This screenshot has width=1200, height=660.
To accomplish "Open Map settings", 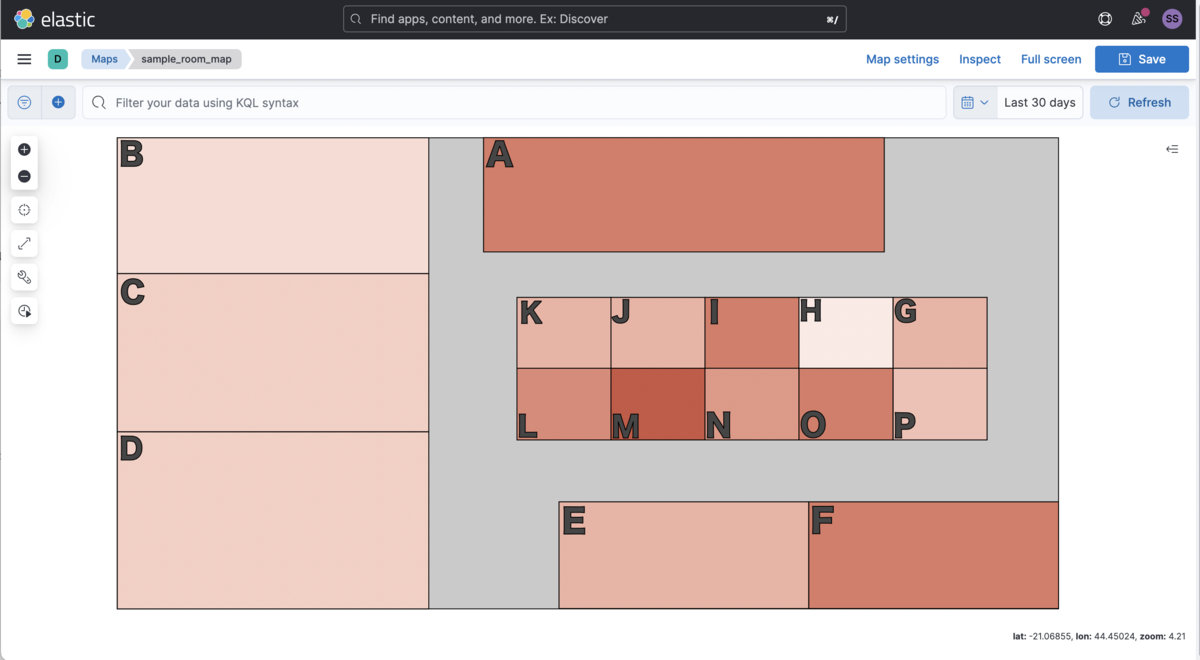I will (x=902, y=59).
